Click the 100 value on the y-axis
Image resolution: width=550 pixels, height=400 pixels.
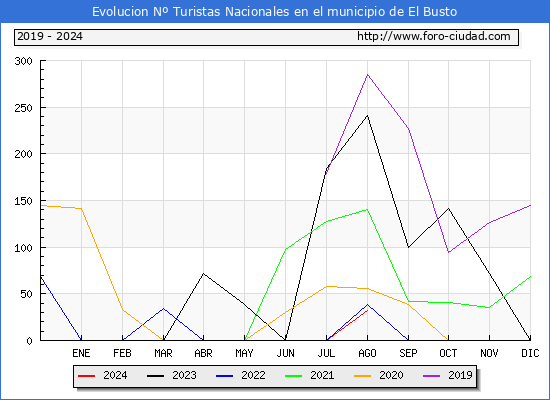(24, 248)
